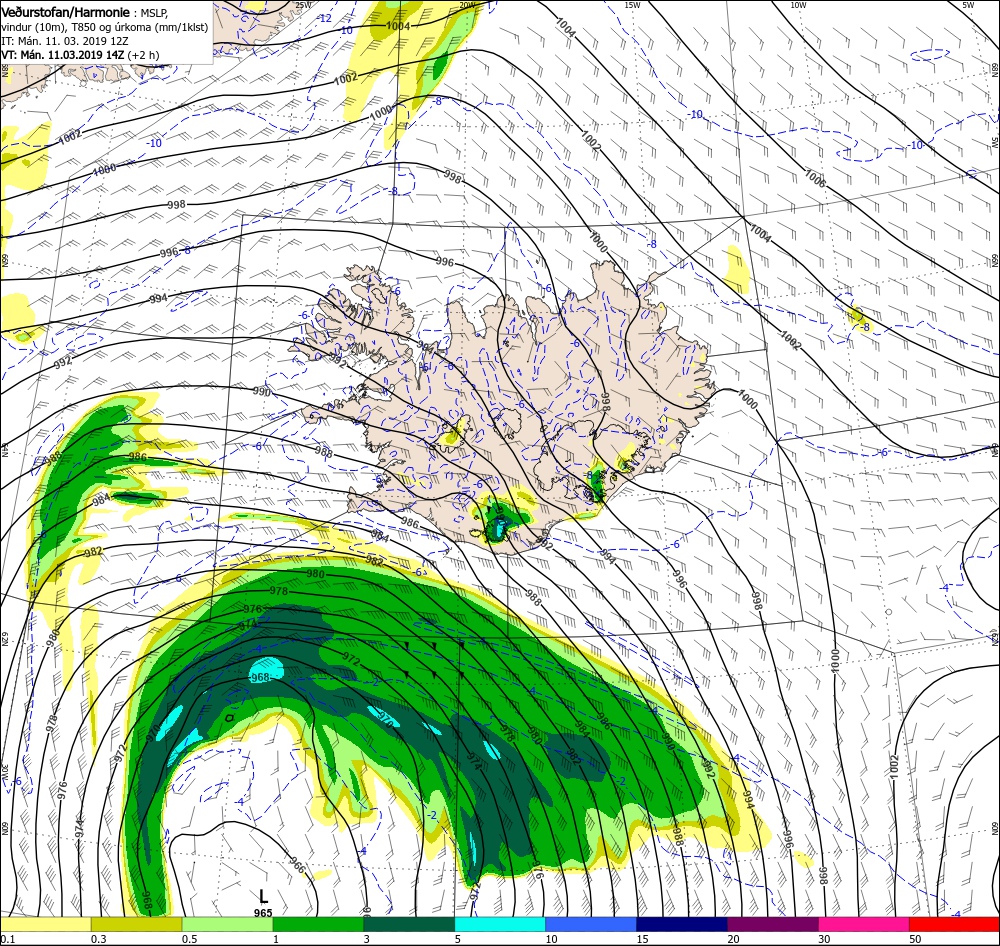
Task: Pick the cyan 5–10 legend swatch
Action: [500, 924]
